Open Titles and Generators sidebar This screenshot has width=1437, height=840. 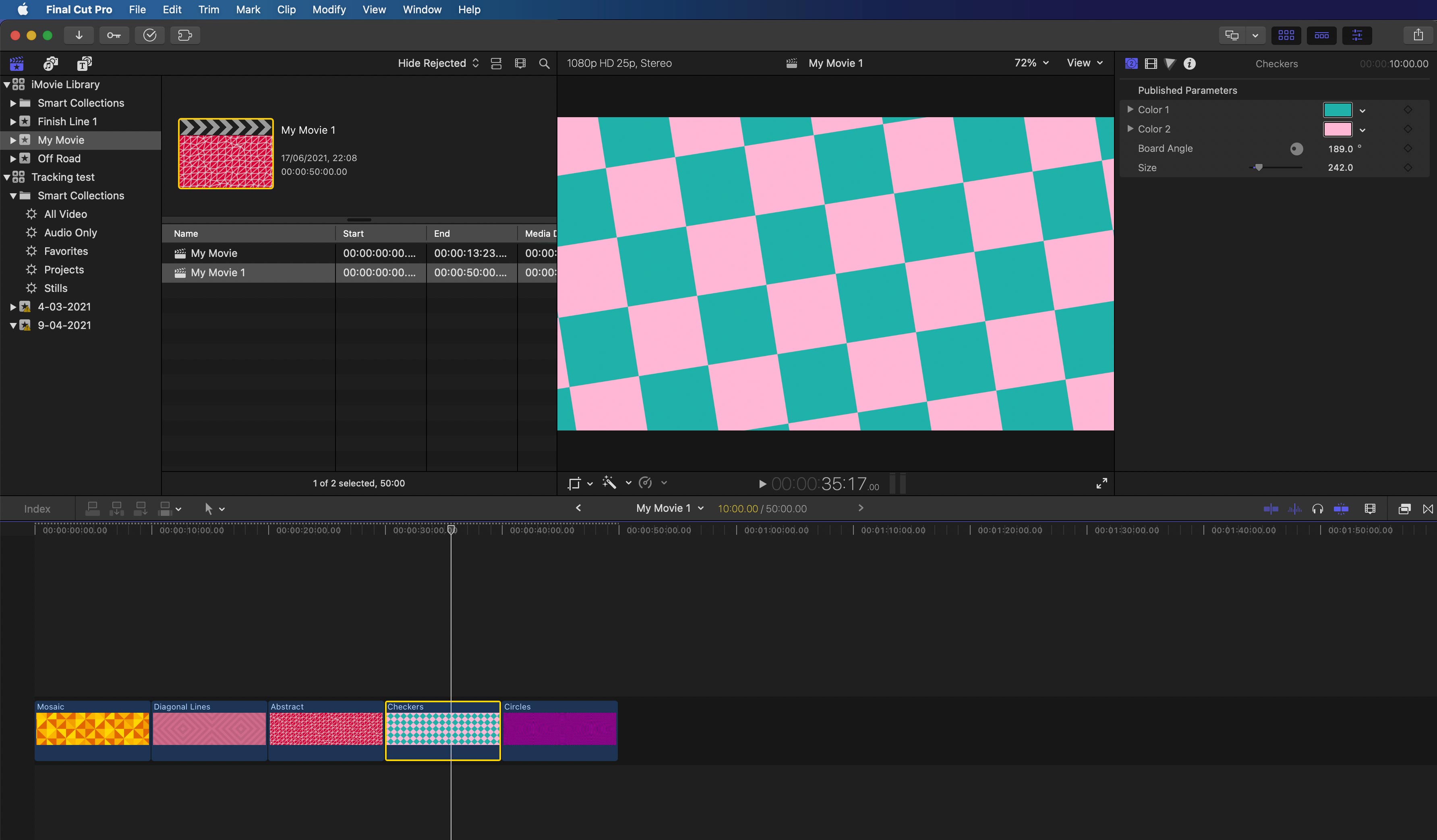pos(85,63)
